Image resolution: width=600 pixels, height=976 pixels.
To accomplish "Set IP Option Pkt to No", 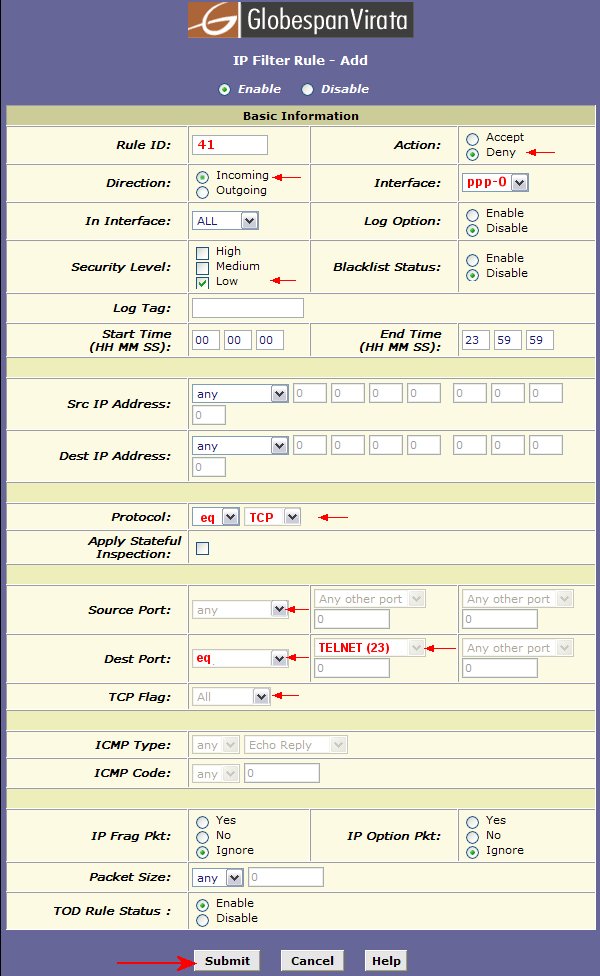I will pos(472,837).
